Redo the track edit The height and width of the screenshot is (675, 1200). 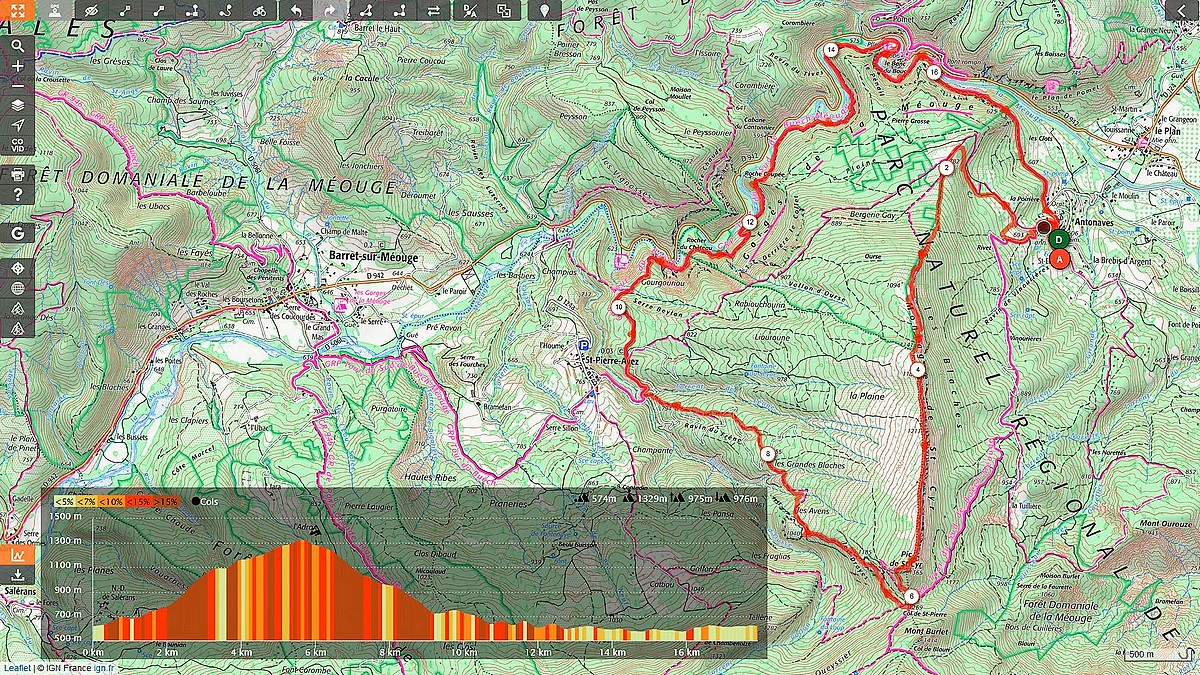tap(329, 11)
